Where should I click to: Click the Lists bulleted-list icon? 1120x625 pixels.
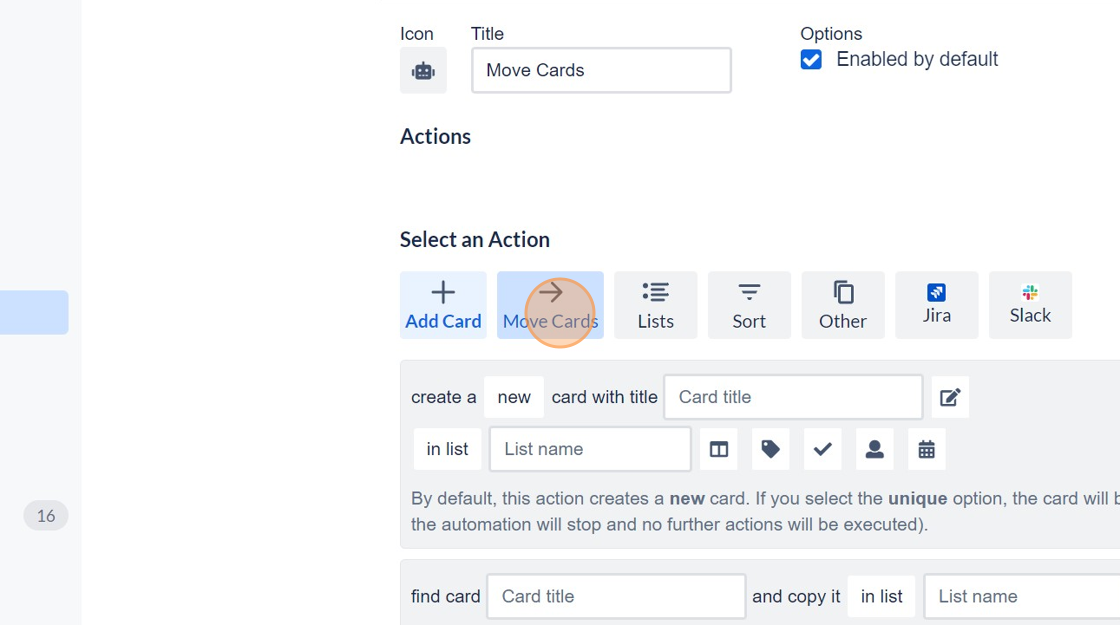tap(655, 293)
